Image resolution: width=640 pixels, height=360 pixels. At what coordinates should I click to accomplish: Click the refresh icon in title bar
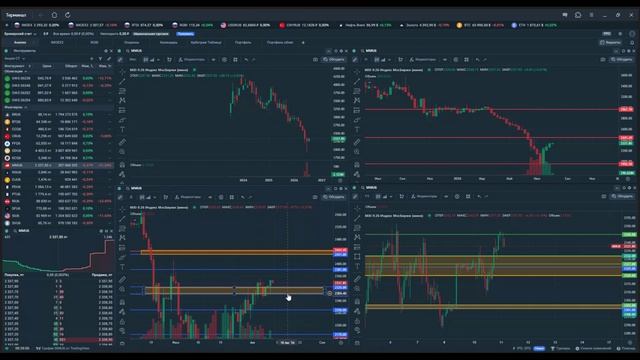pos(68,15)
